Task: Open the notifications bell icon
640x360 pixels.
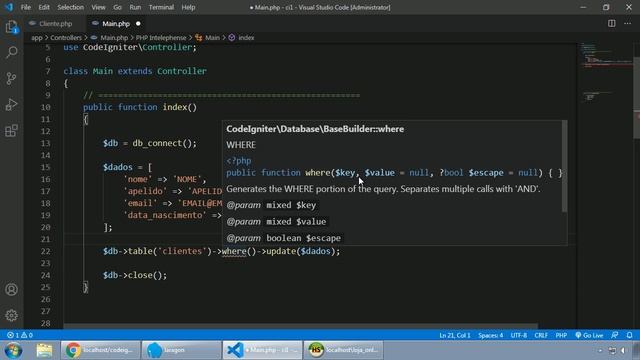Action: (629, 335)
